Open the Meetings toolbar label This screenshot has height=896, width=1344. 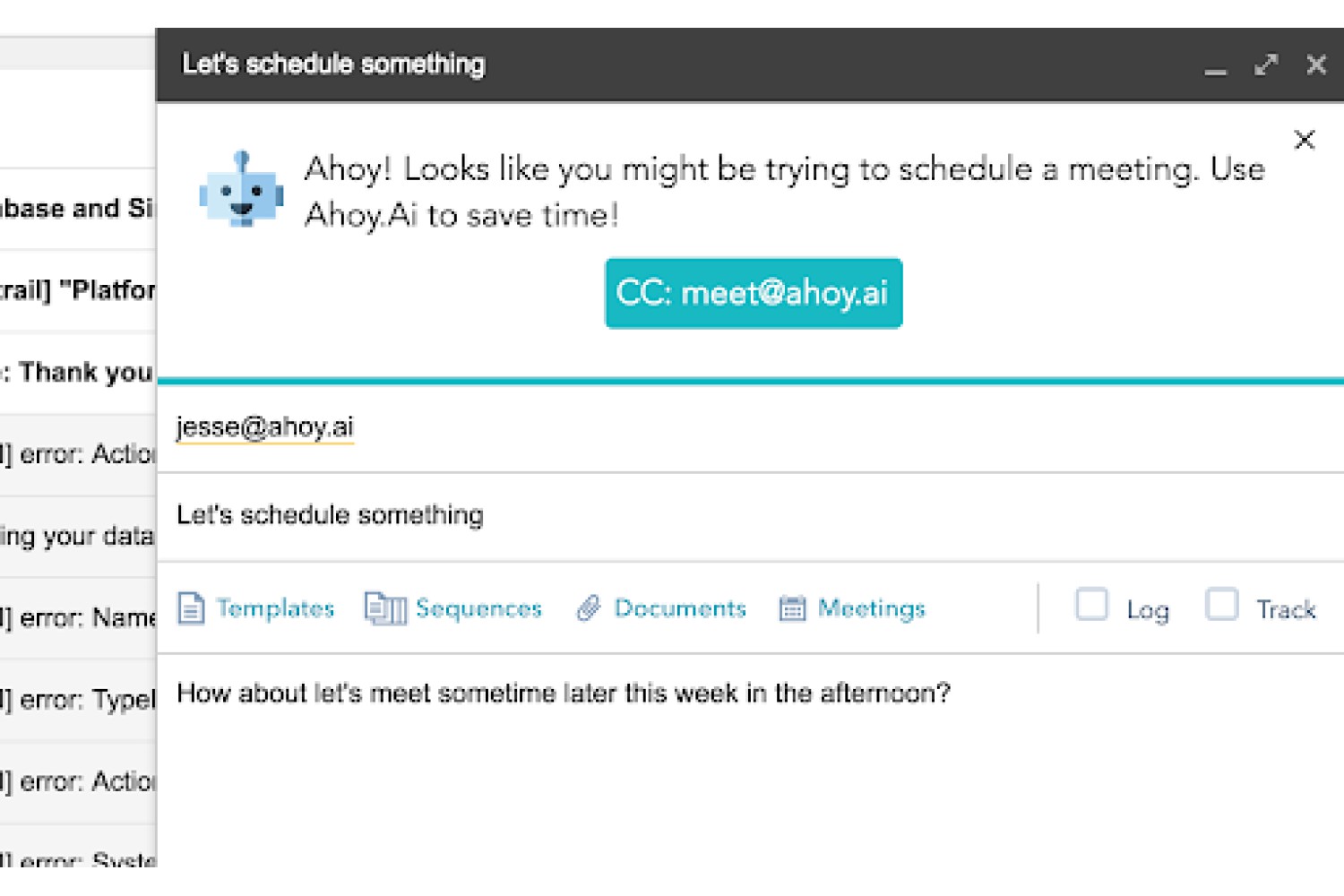(x=872, y=608)
